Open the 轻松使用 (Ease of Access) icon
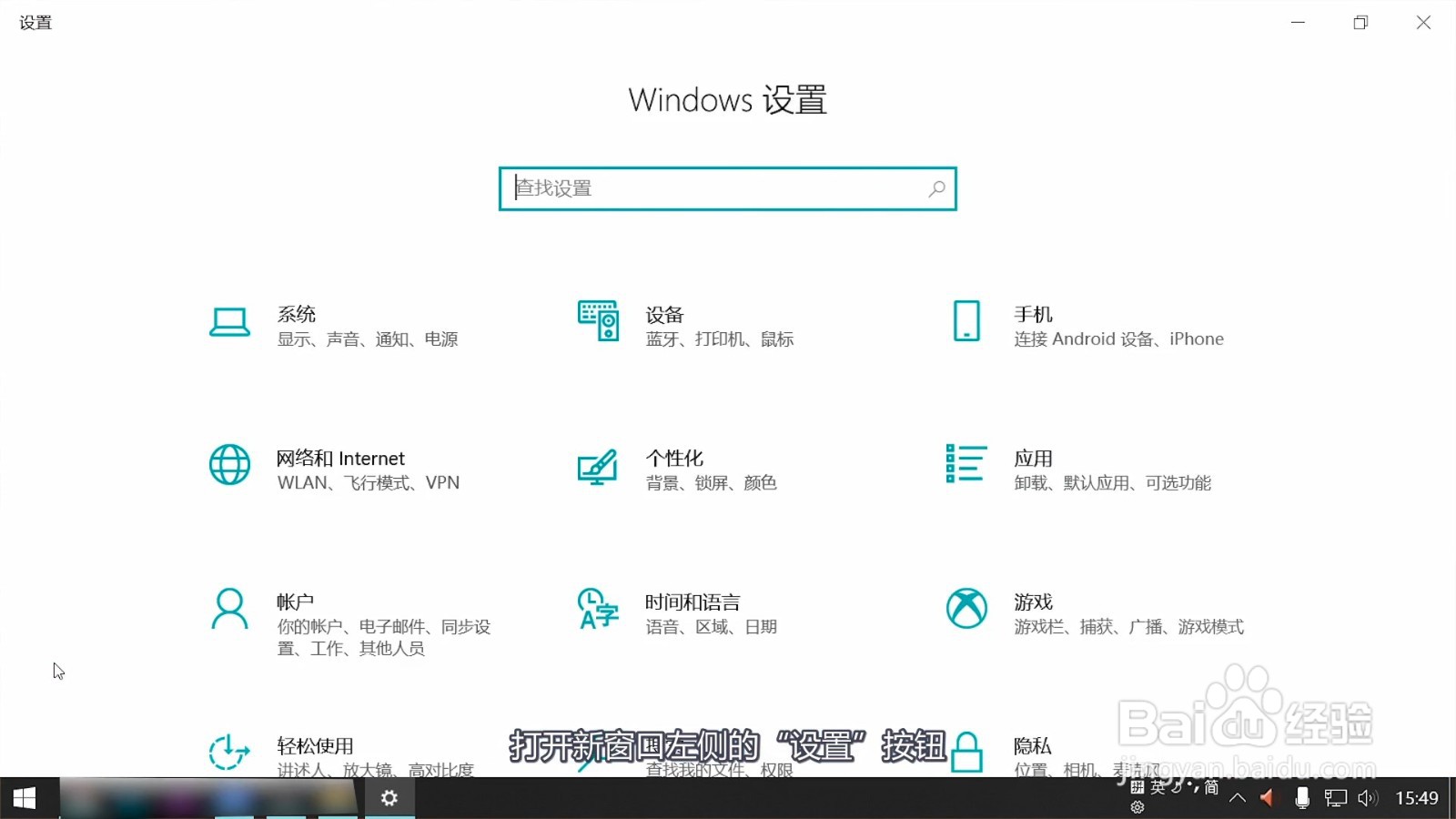This screenshot has height=819, width=1456. pos(228,753)
